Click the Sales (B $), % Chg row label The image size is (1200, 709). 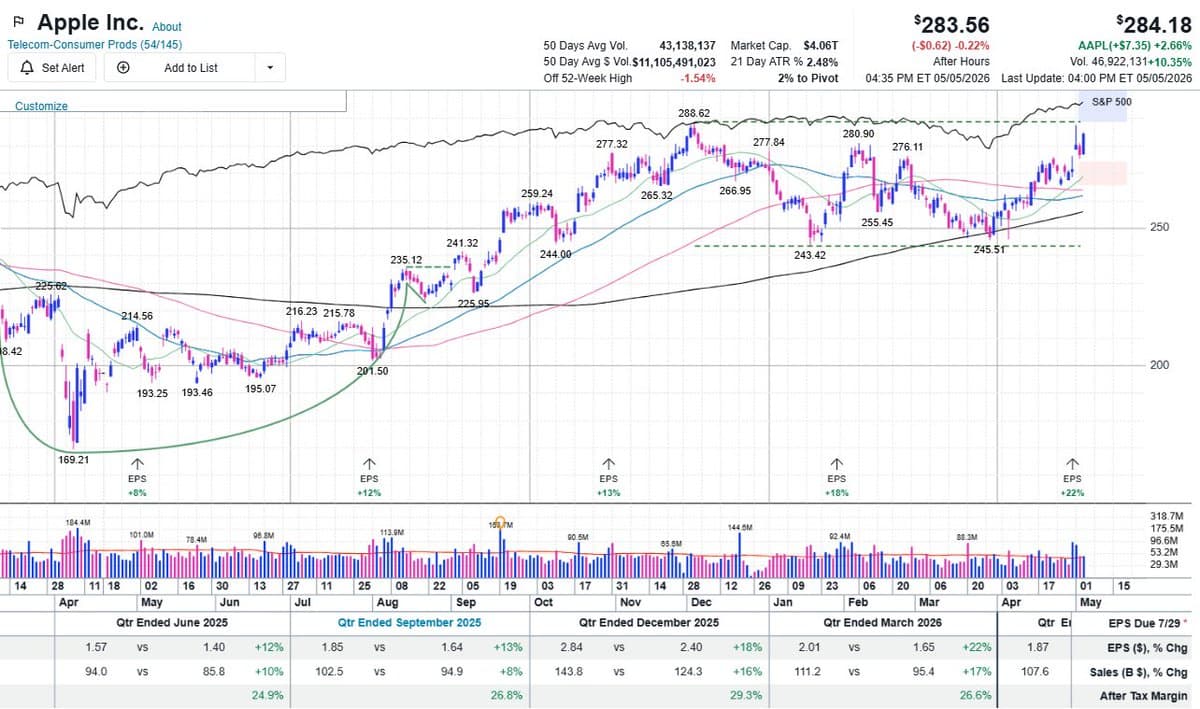[x=1138, y=672]
